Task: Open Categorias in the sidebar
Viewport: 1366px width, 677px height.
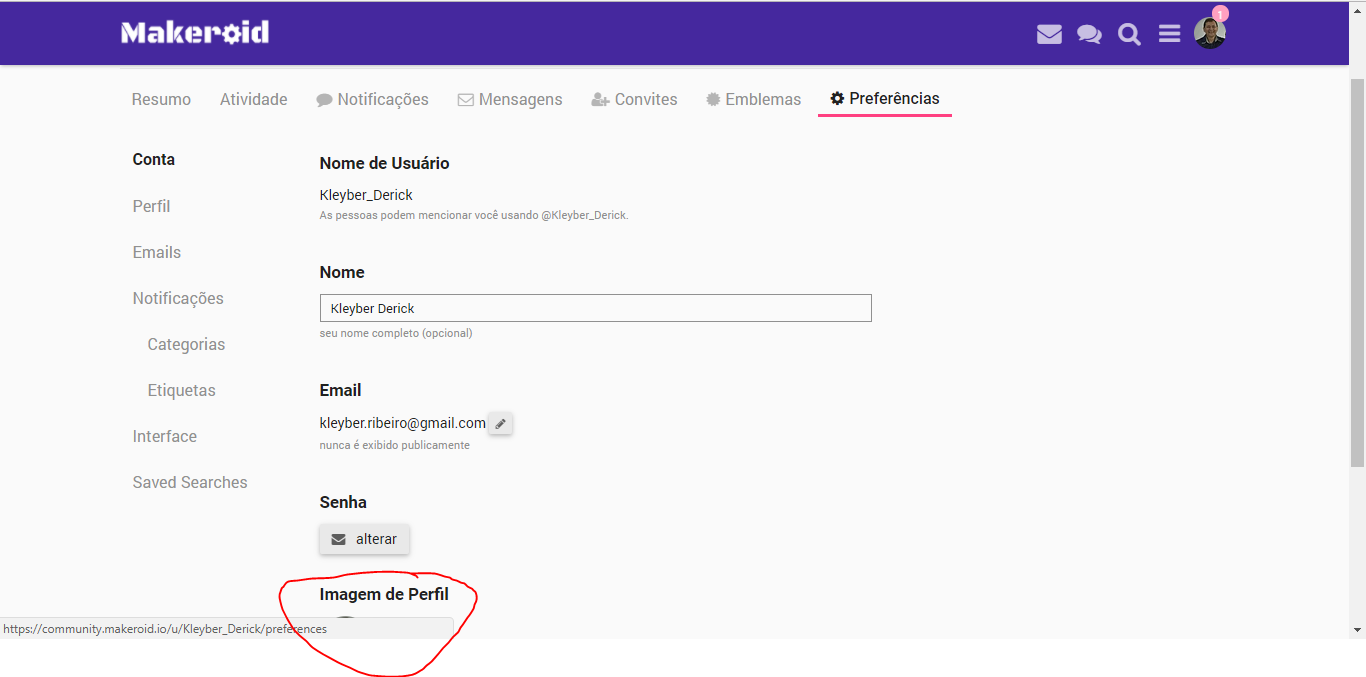Action: coord(186,344)
